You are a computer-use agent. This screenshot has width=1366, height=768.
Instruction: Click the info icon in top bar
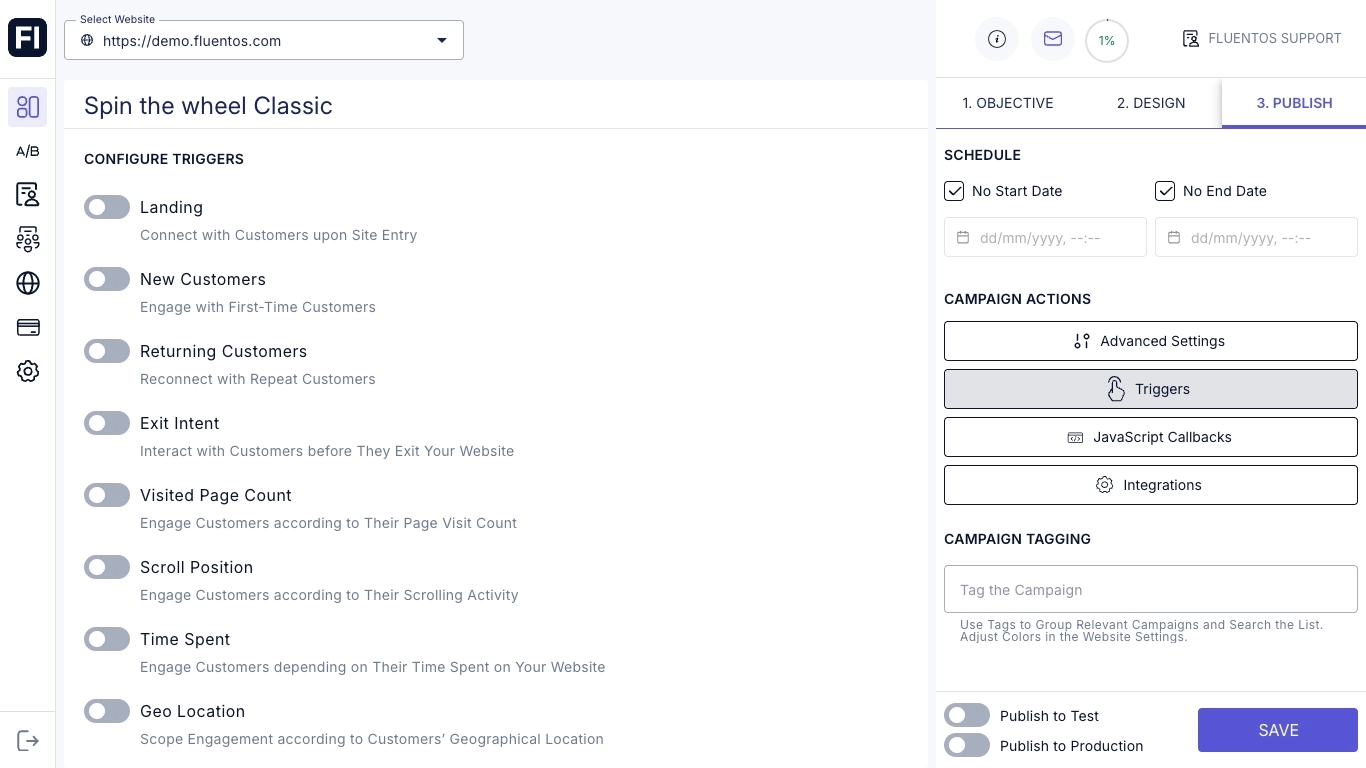tap(996, 39)
